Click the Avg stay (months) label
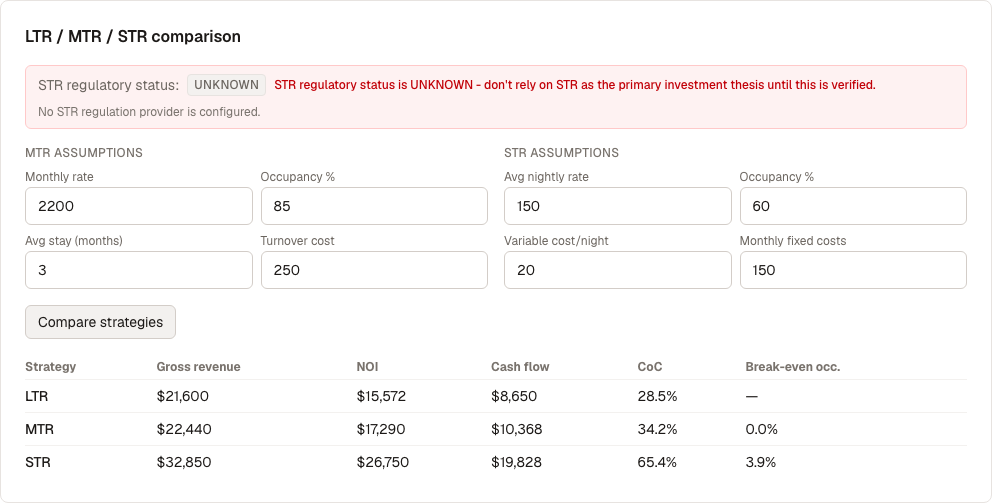This screenshot has width=992, height=503. click(x=74, y=241)
